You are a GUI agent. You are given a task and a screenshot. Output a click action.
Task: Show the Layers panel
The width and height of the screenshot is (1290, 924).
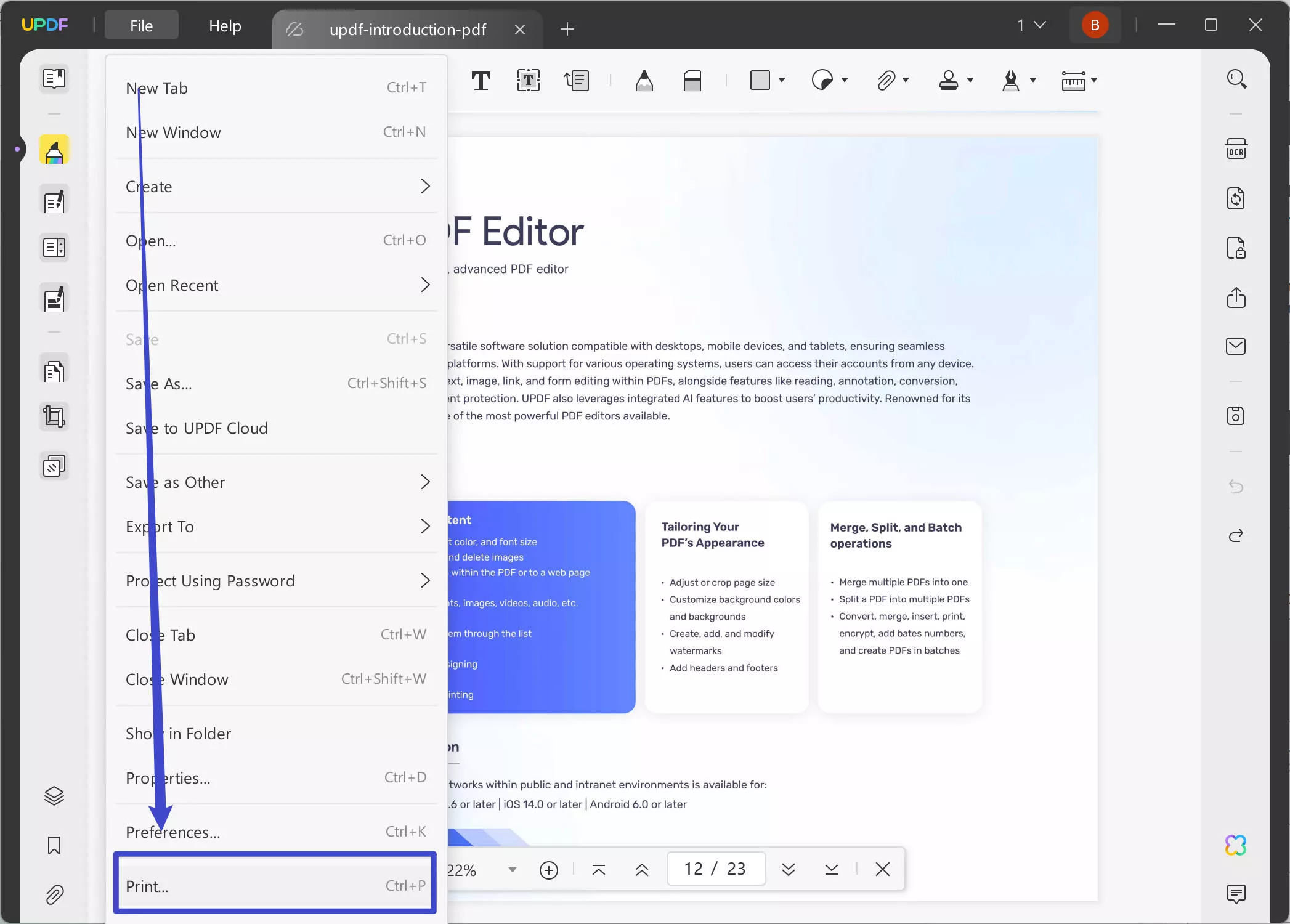coord(54,796)
